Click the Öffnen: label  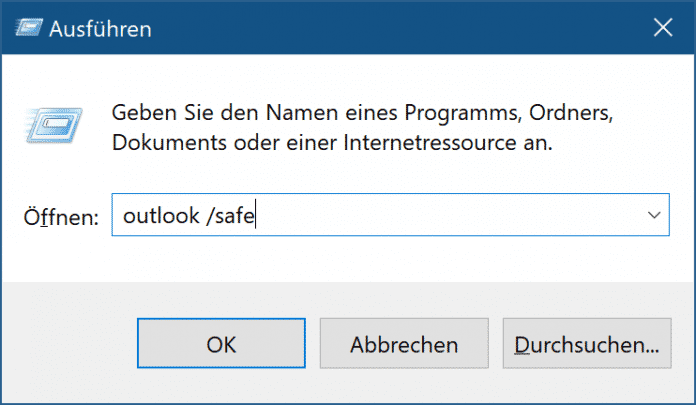point(61,216)
